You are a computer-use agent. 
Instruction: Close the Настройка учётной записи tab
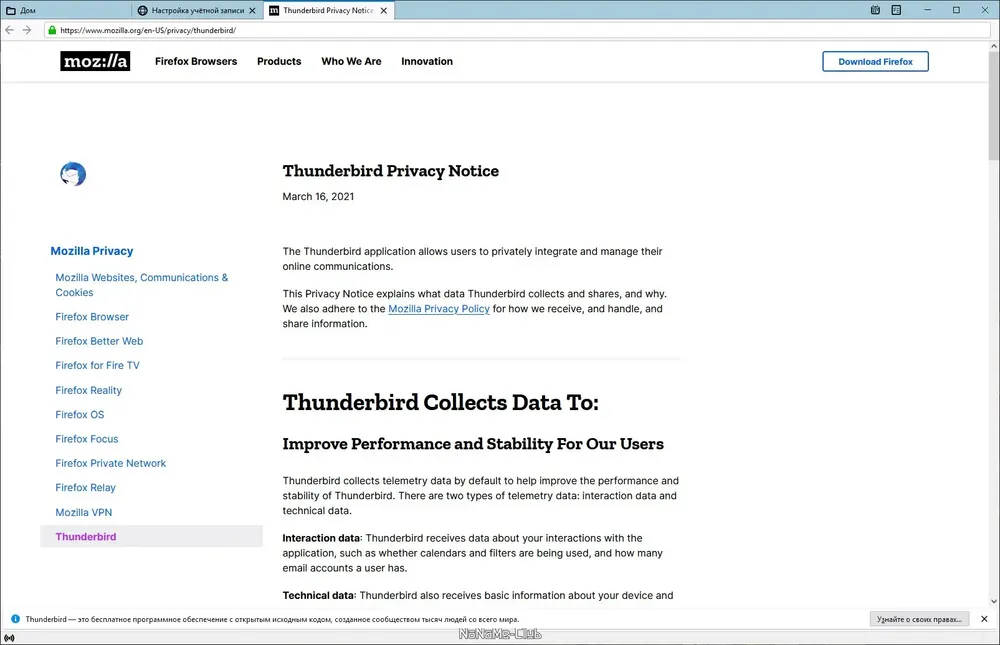(253, 10)
